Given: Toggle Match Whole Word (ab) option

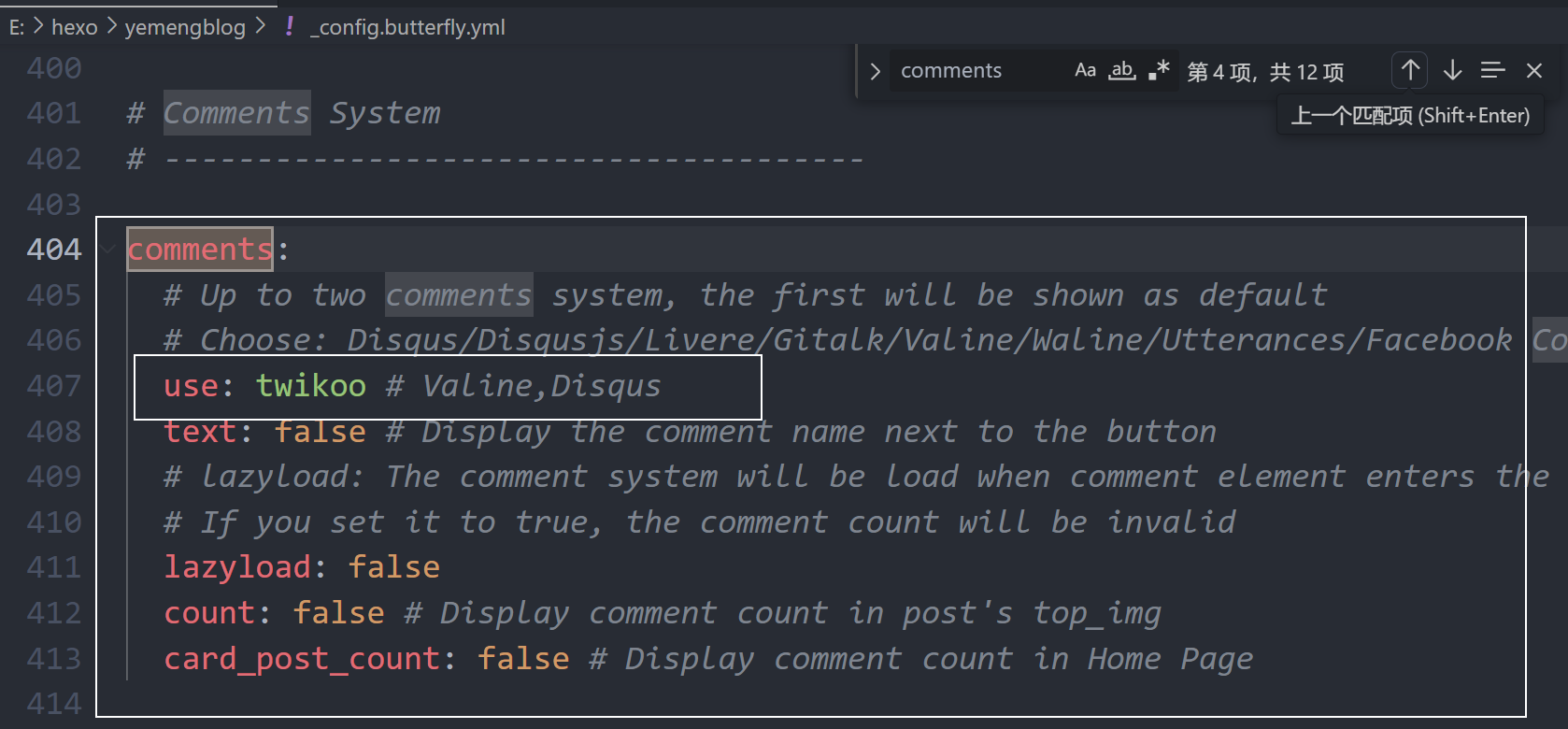Looking at the screenshot, I should click(1122, 70).
